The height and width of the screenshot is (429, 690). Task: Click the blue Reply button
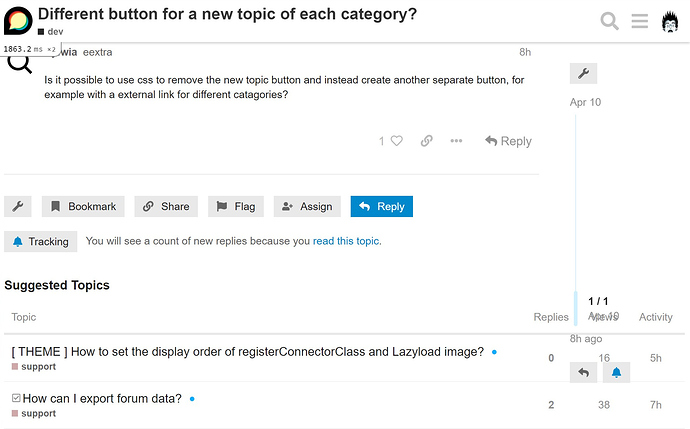click(x=382, y=206)
